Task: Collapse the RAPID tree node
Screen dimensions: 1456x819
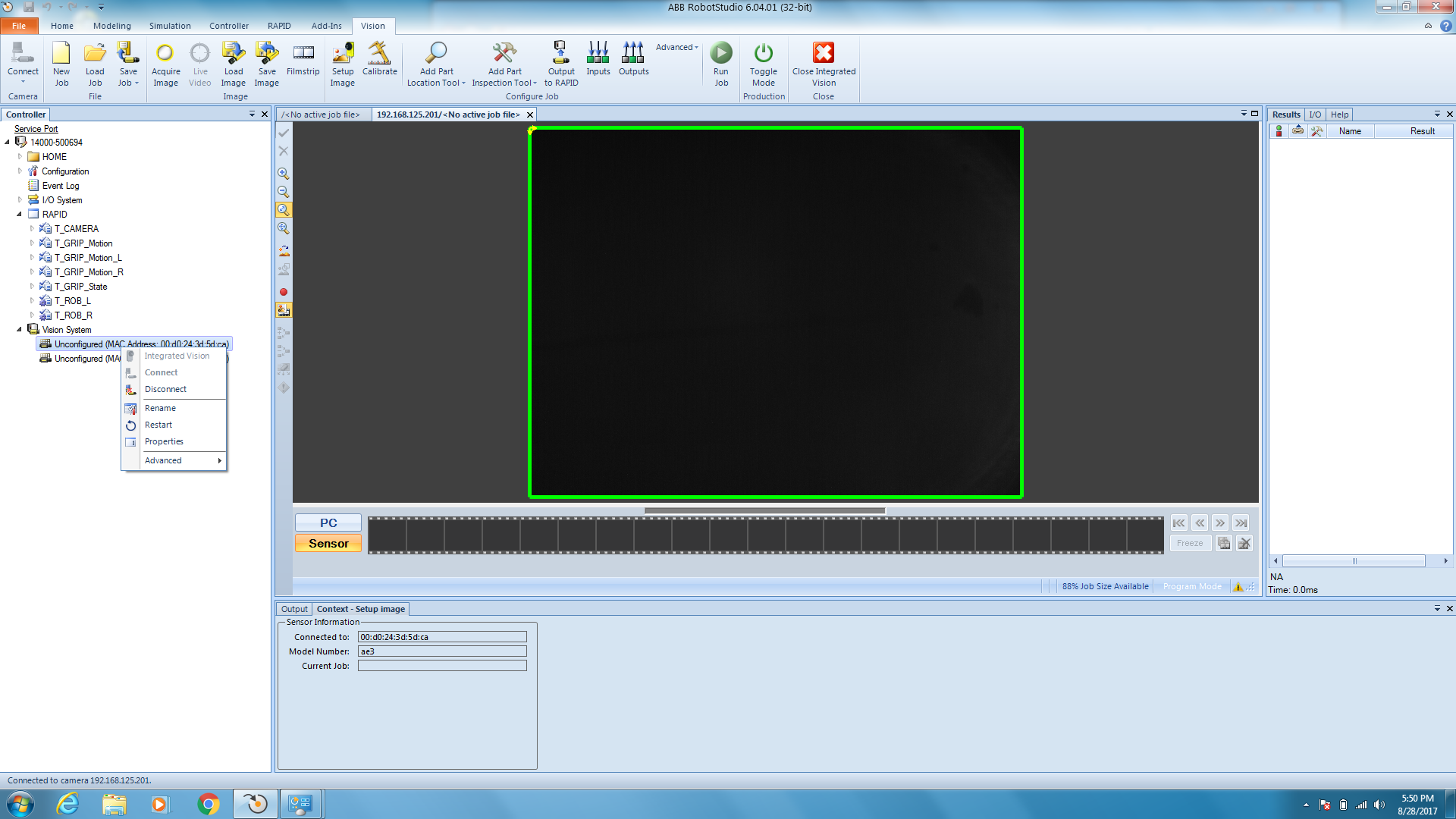Action: 20,215
